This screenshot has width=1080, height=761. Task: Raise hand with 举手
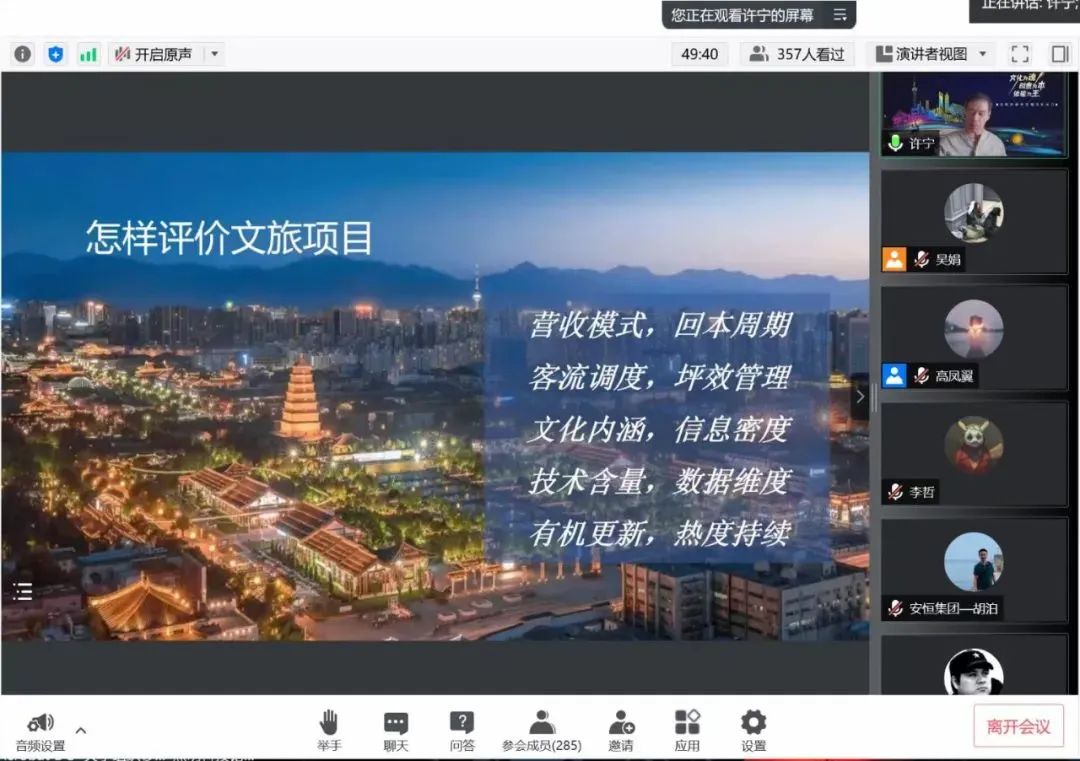pyautogui.click(x=329, y=730)
